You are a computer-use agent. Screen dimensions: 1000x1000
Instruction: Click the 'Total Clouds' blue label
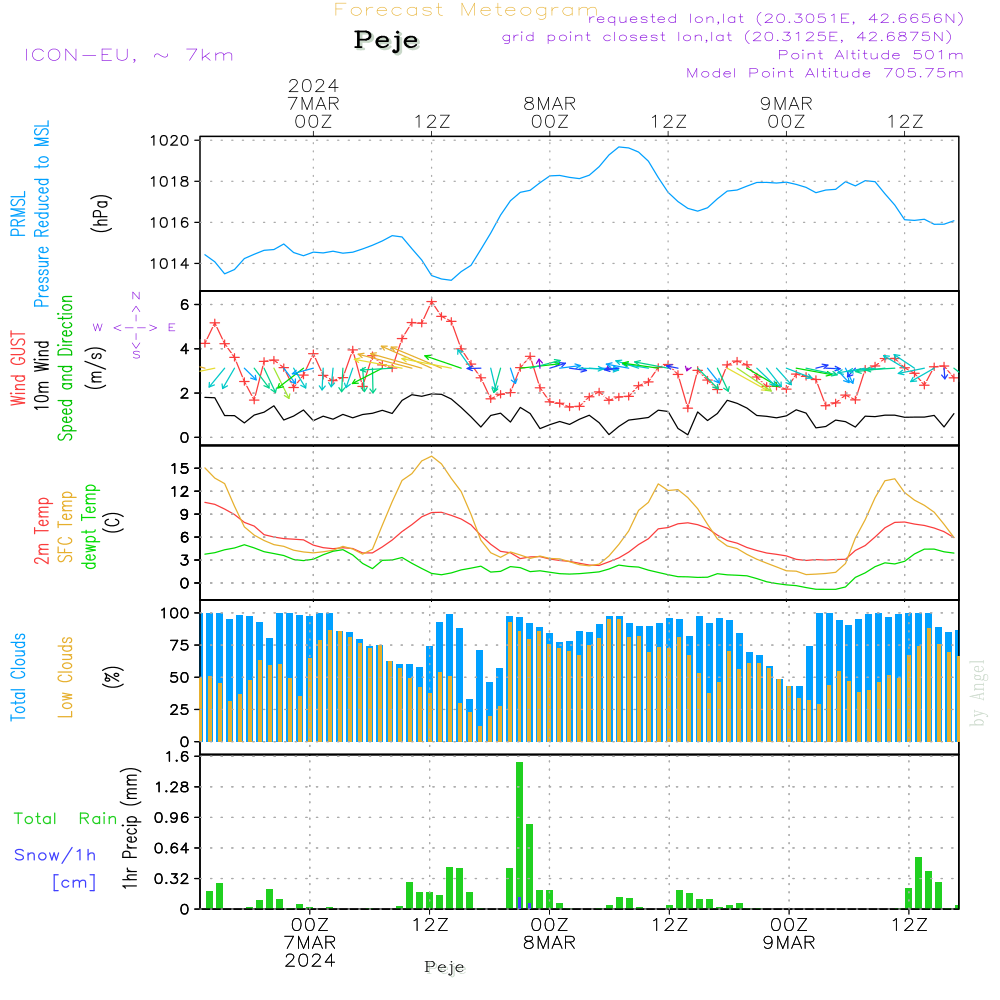coord(18,677)
